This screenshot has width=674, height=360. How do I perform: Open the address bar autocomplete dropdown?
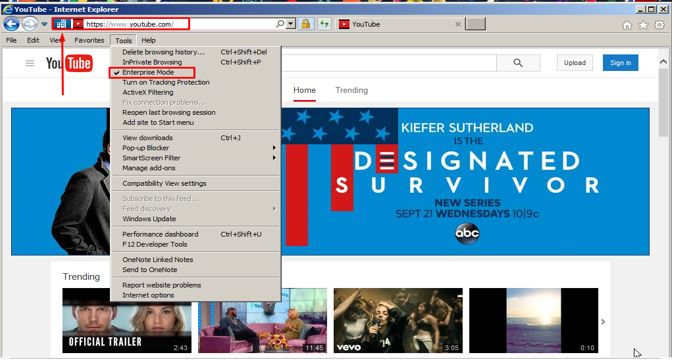pyautogui.click(x=291, y=24)
